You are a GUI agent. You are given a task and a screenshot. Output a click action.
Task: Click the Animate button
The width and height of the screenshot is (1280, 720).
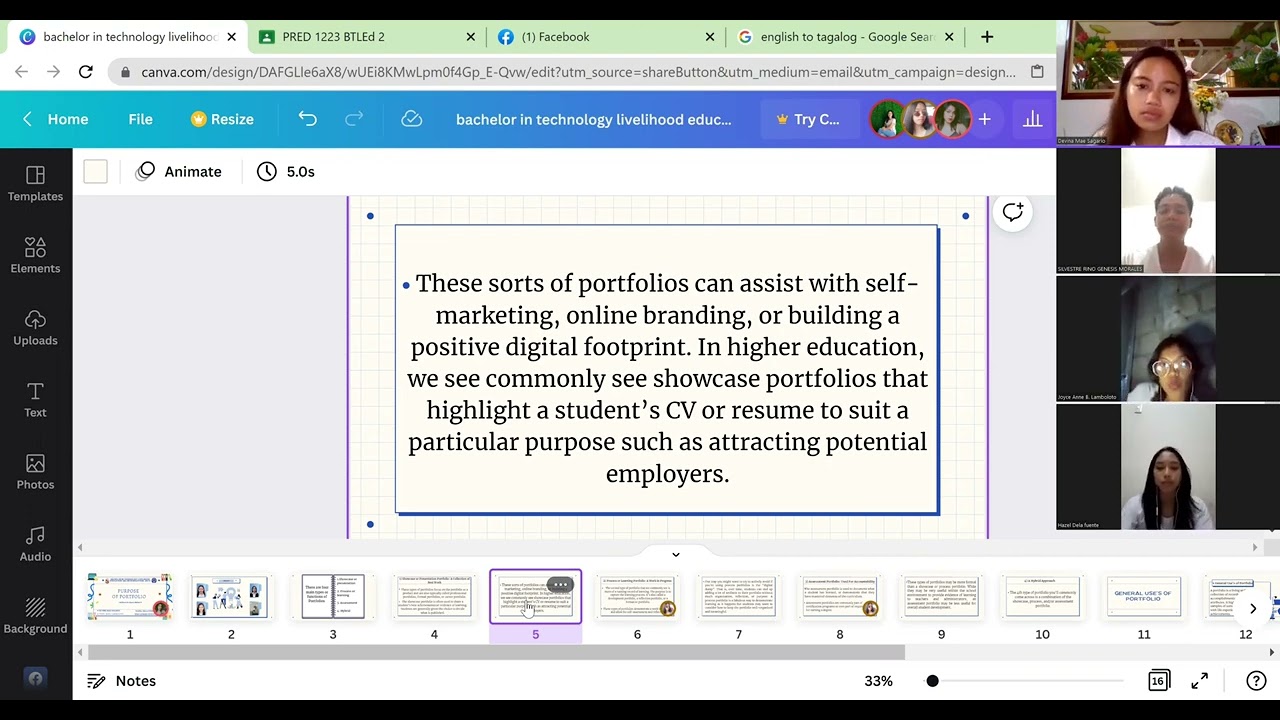pyautogui.click(x=179, y=172)
